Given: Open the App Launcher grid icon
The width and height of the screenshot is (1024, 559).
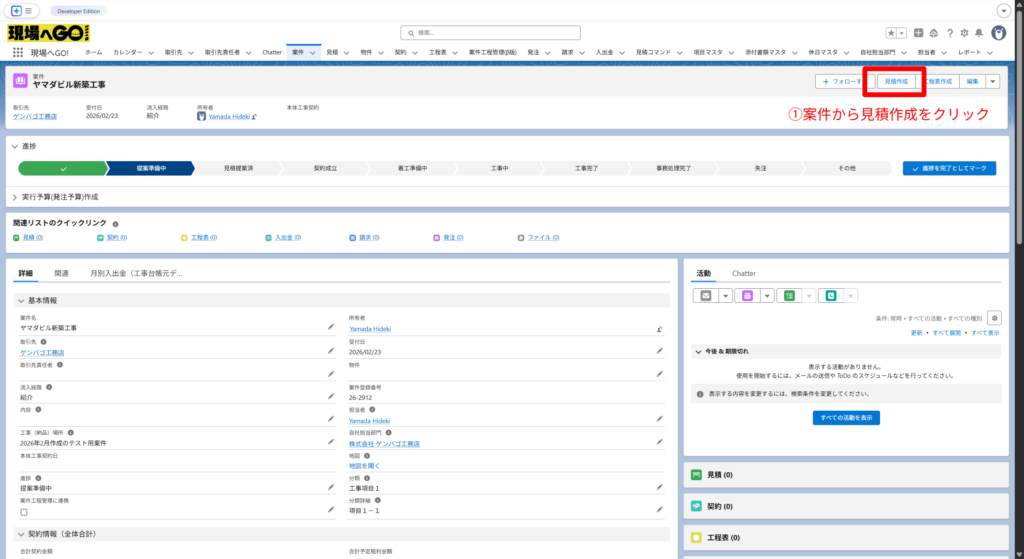Looking at the screenshot, I should click(18, 52).
